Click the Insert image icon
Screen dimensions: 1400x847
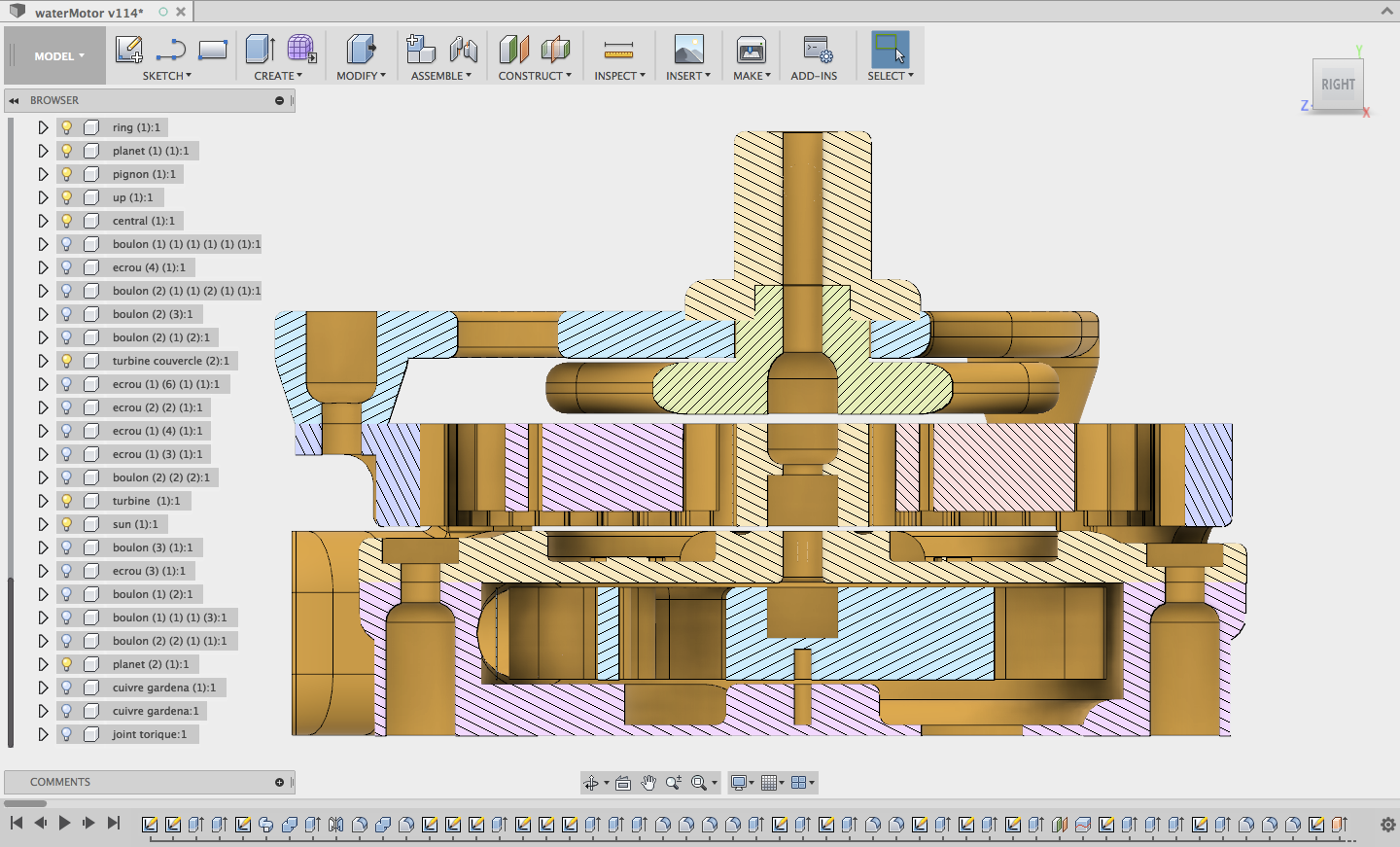[x=688, y=50]
